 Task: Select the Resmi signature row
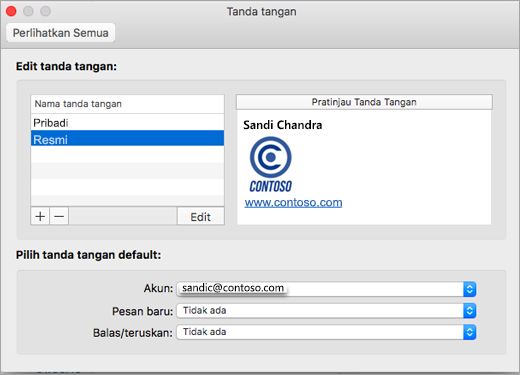click(x=127, y=138)
